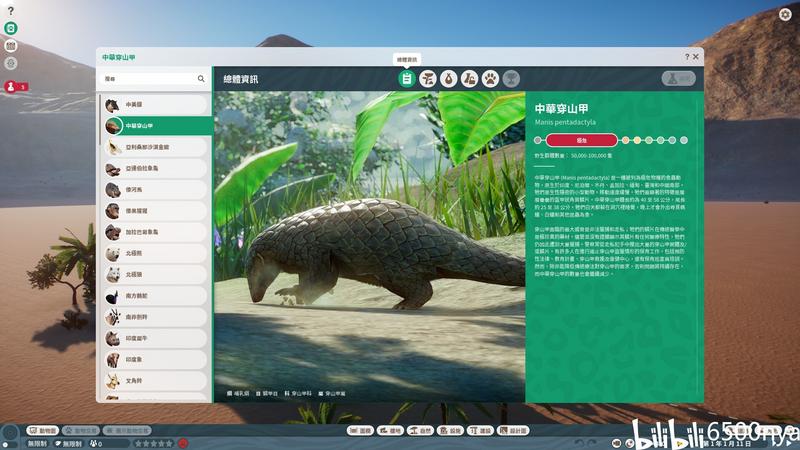The image size is (800, 450).
Task: Choose 印度犀牛 rhinoceros entry
Action: tap(156, 338)
